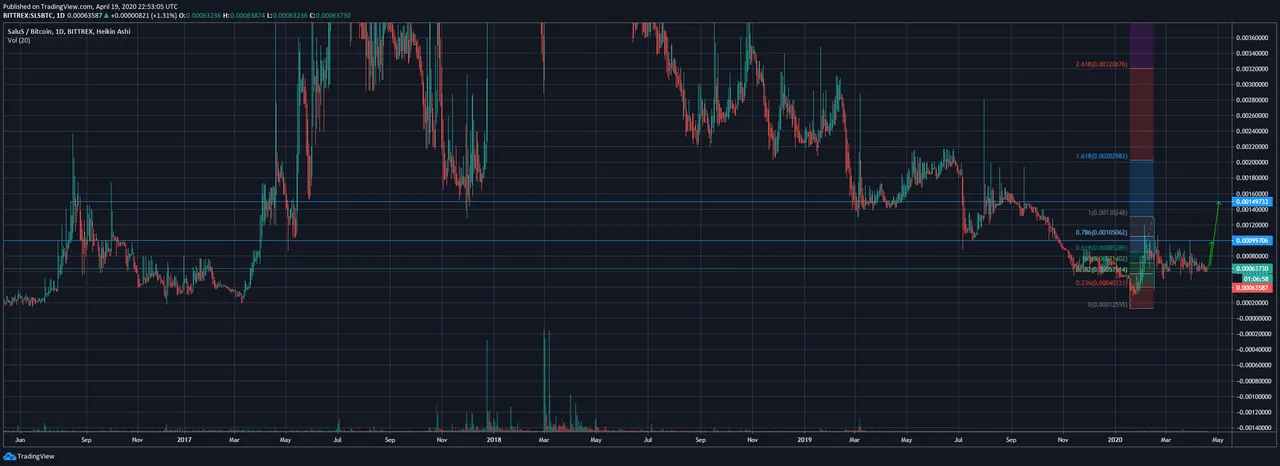Select the Vol (20) indicator label
This screenshot has width=1280, height=466.
click(x=19, y=39)
